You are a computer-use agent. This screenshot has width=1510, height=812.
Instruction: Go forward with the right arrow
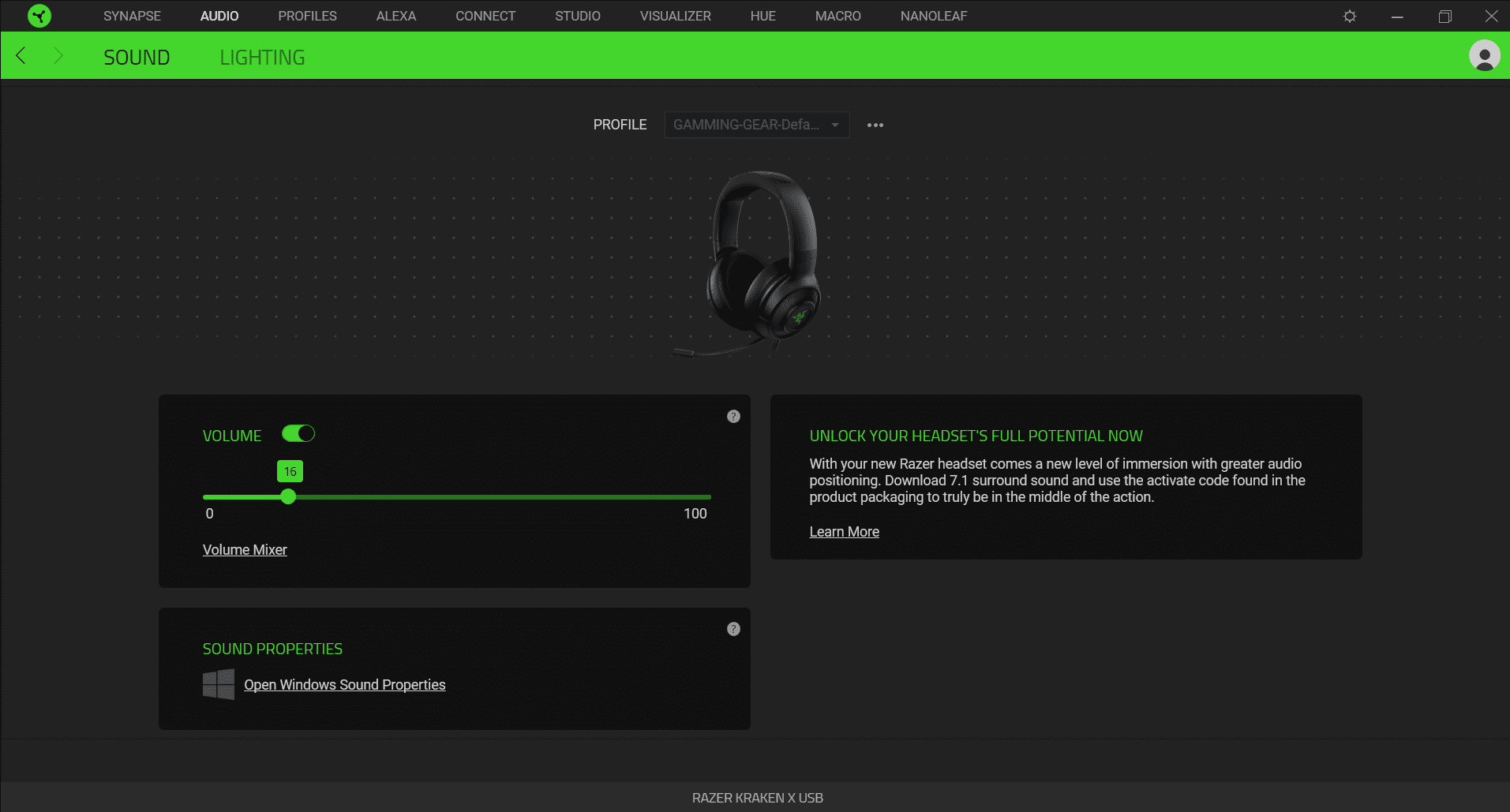click(x=58, y=55)
